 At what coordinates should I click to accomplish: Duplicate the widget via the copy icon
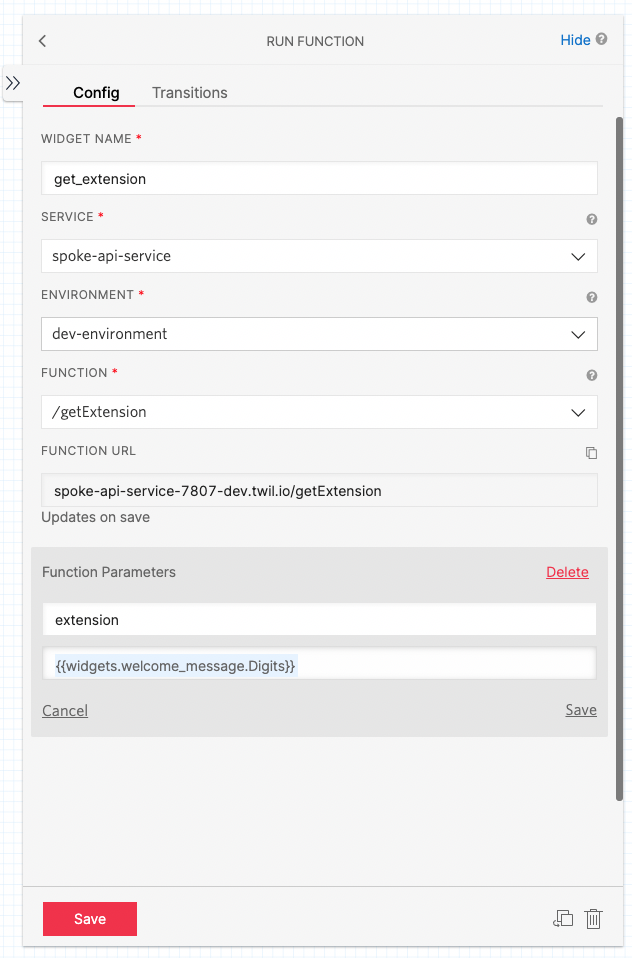pos(563,918)
